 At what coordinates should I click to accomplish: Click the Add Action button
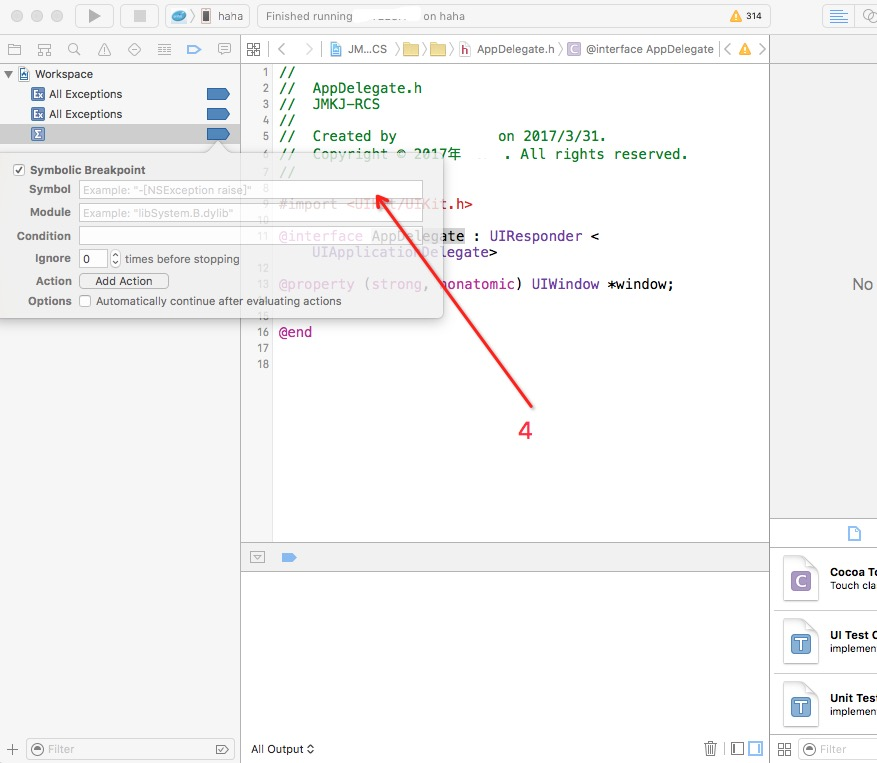(x=123, y=280)
